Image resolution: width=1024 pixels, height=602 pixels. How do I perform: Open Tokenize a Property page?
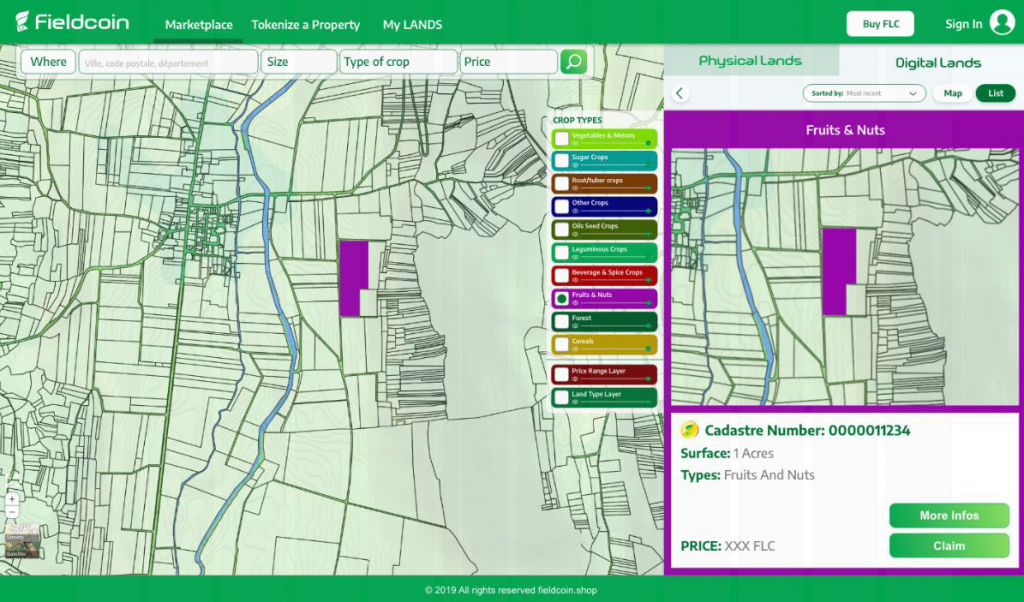(x=306, y=24)
